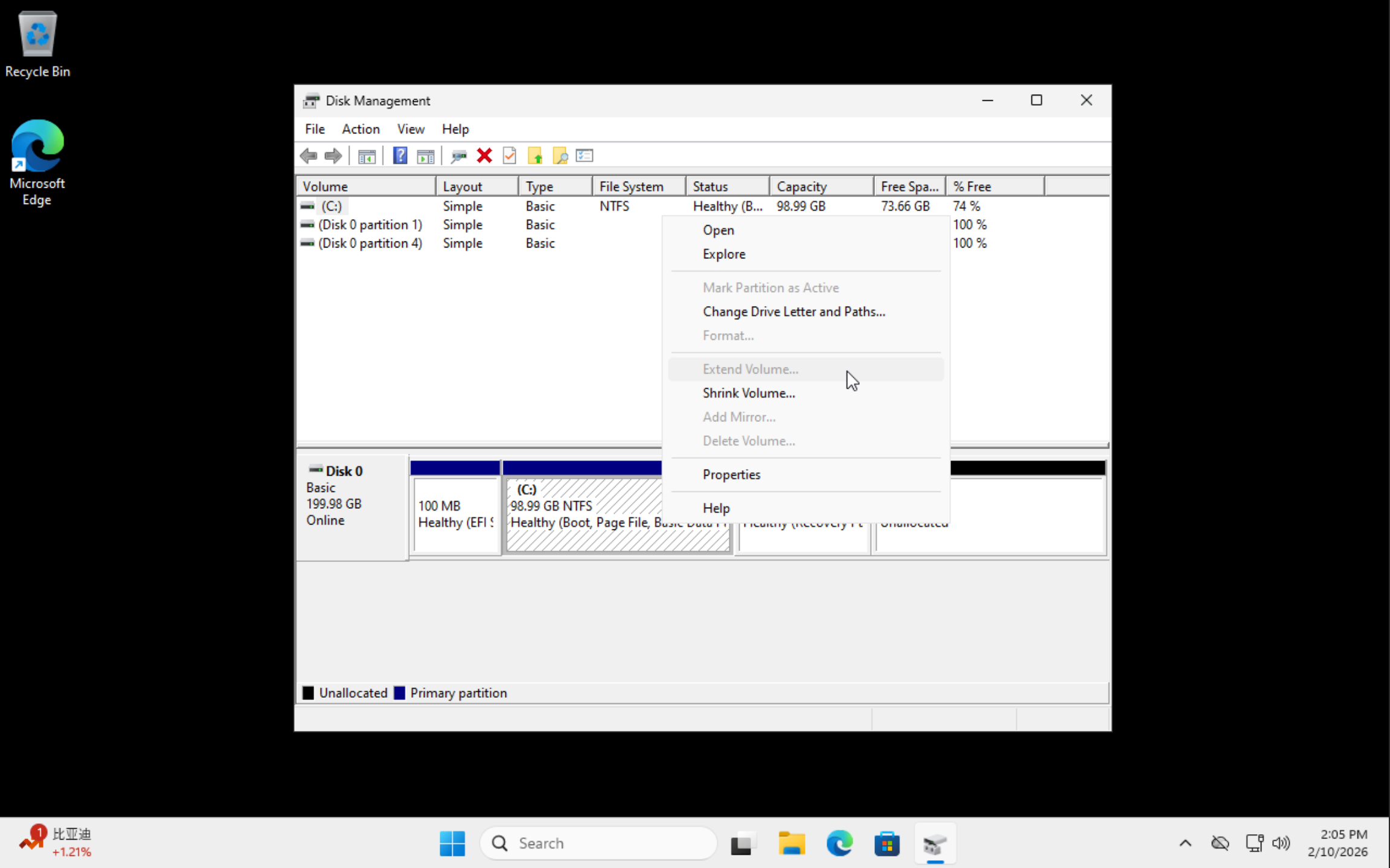Open the View menu
Screen dimensions: 1390x868
coord(411,129)
